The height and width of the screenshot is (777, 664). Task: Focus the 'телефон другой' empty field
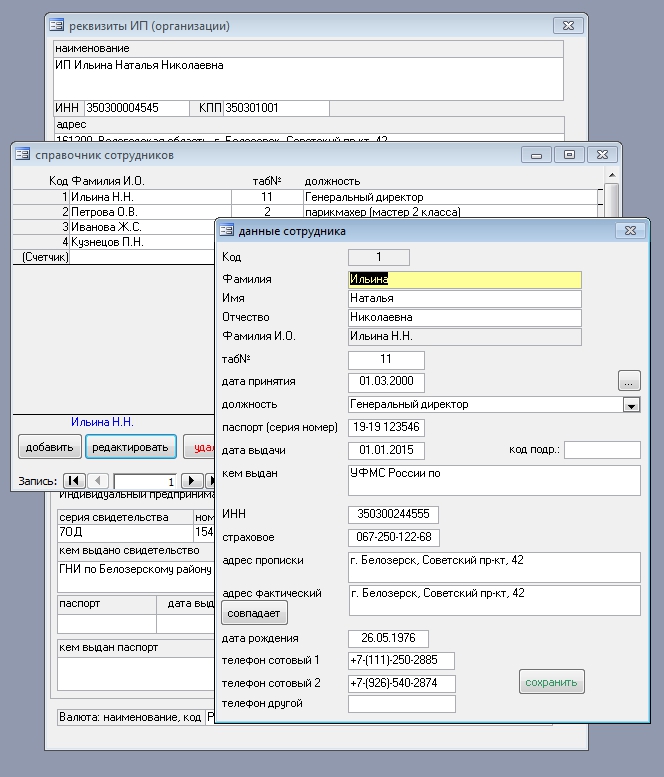point(401,704)
